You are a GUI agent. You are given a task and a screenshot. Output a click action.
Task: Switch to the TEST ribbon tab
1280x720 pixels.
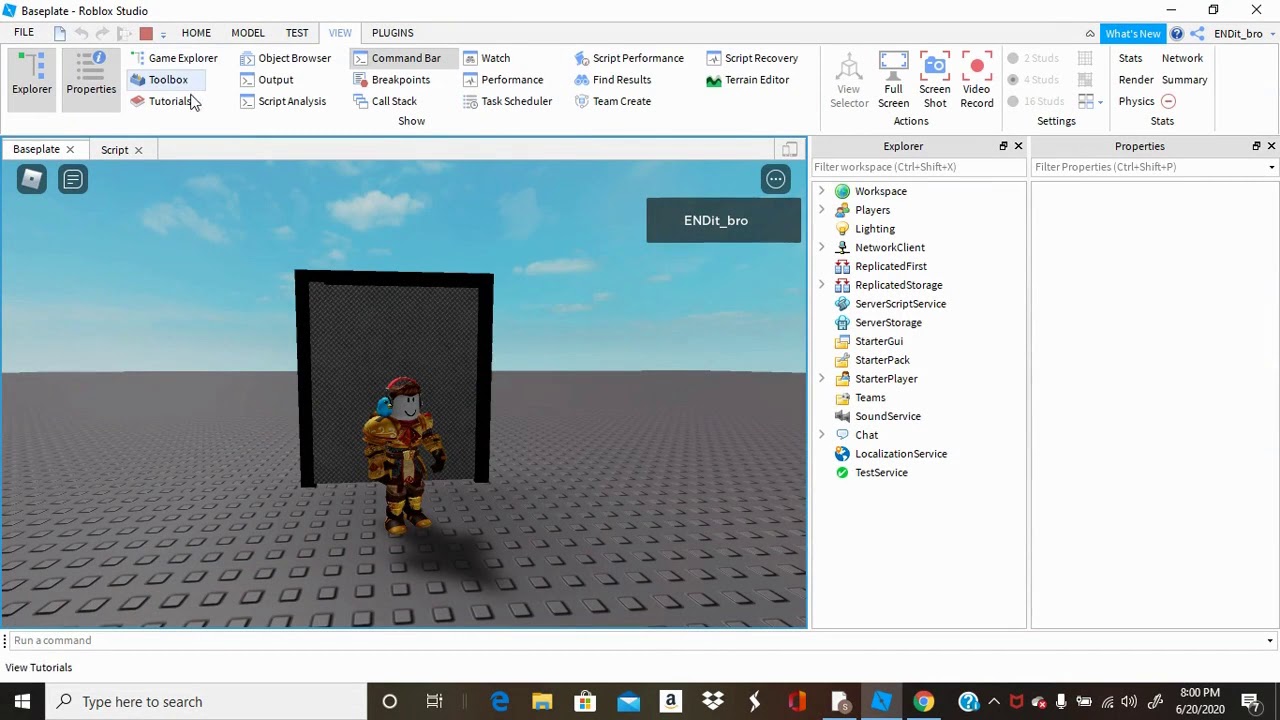(297, 33)
